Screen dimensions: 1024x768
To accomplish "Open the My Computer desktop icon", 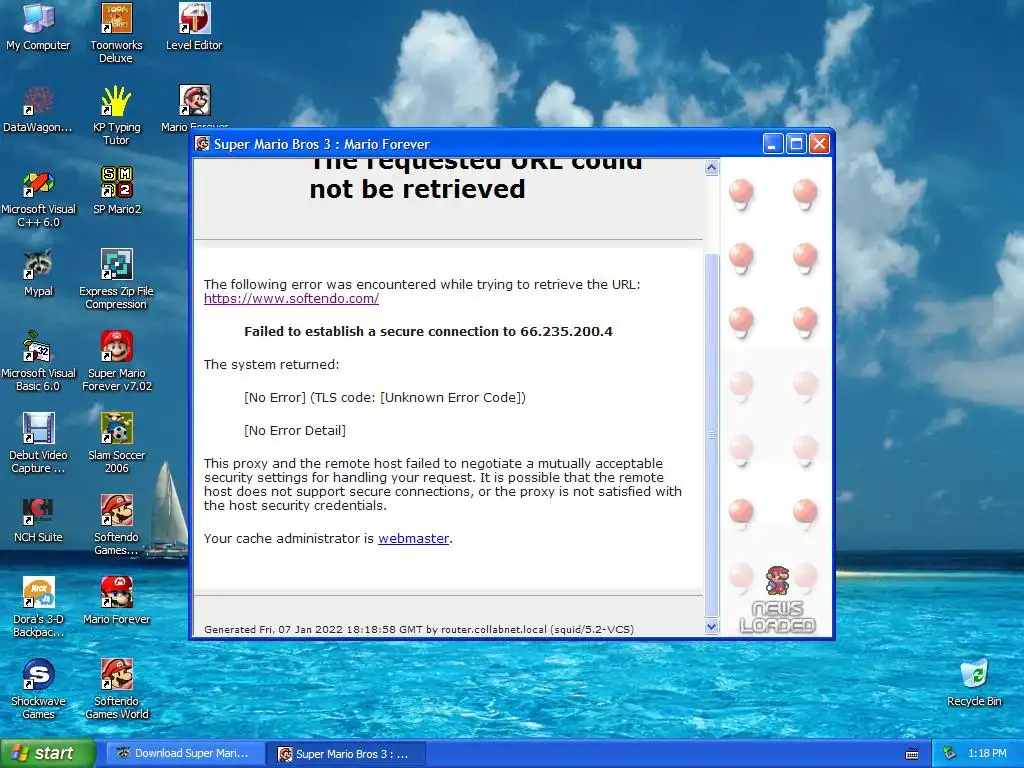I will 38,18.
